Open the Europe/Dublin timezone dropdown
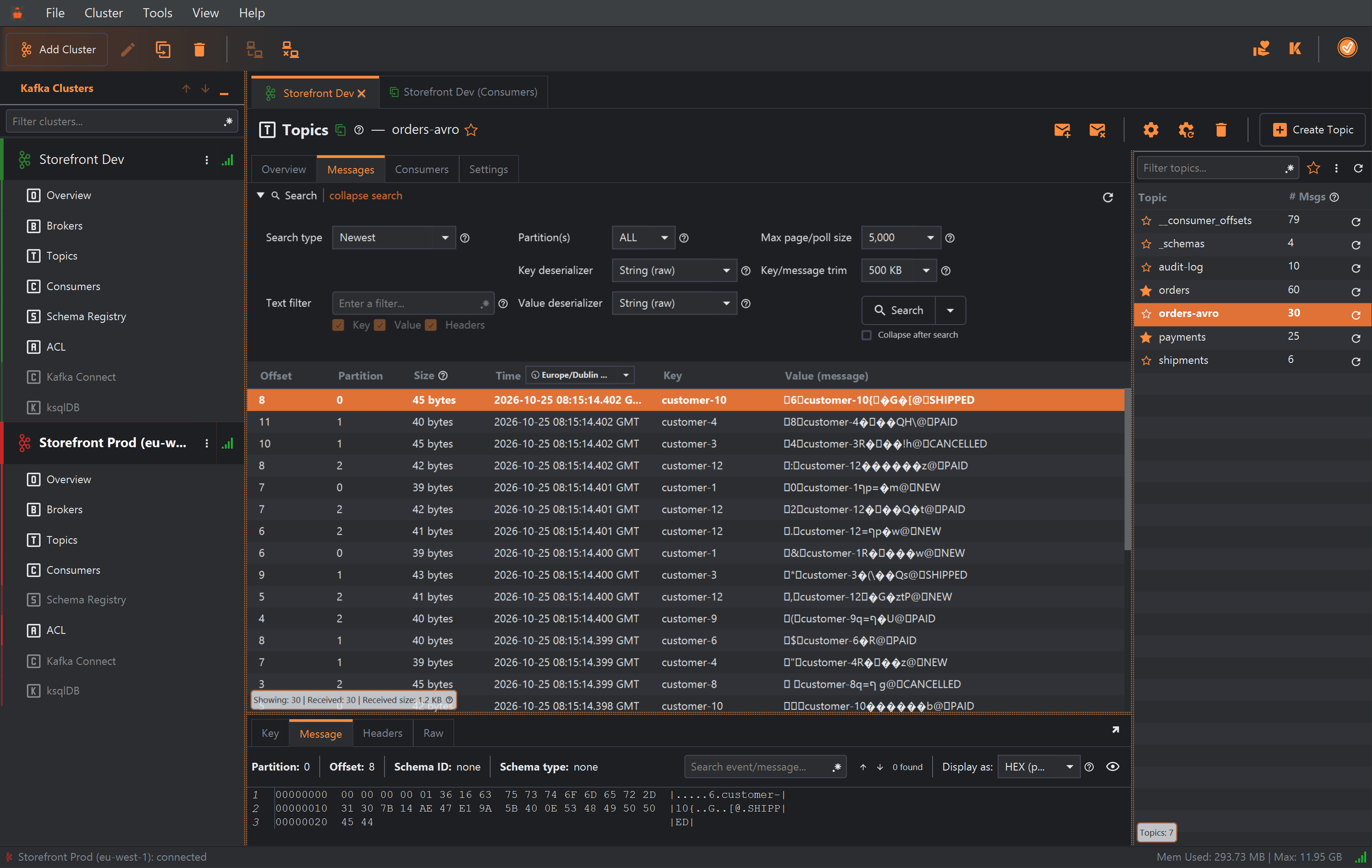Screen dimensions: 1372x868 pyautogui.click(x=579, y=375)
